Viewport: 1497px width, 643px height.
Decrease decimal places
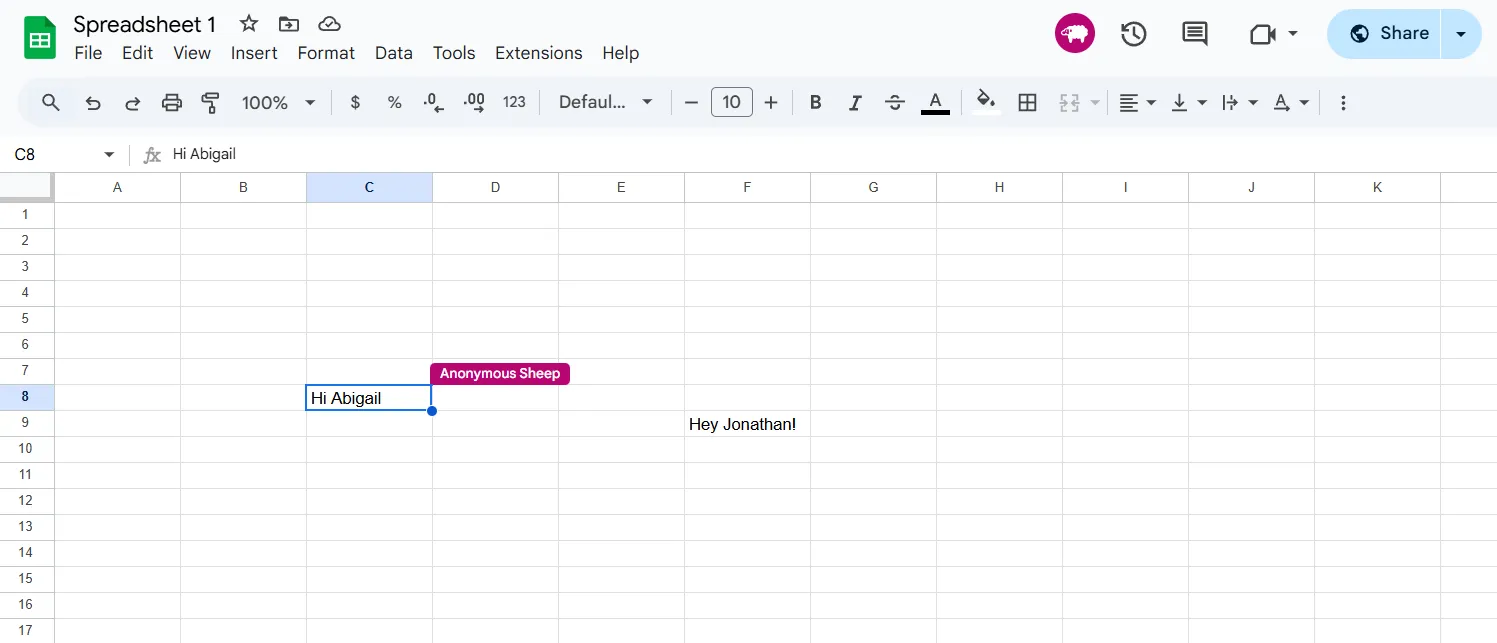433,102
